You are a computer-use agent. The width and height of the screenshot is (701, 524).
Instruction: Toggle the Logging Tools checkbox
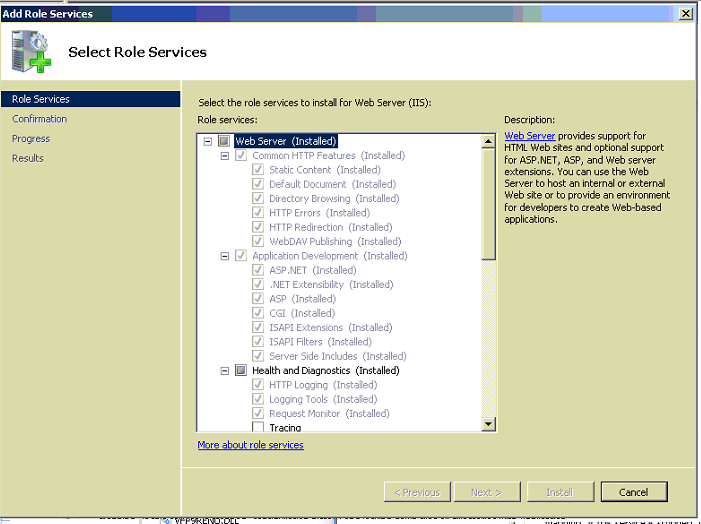(x=258, y=399)
